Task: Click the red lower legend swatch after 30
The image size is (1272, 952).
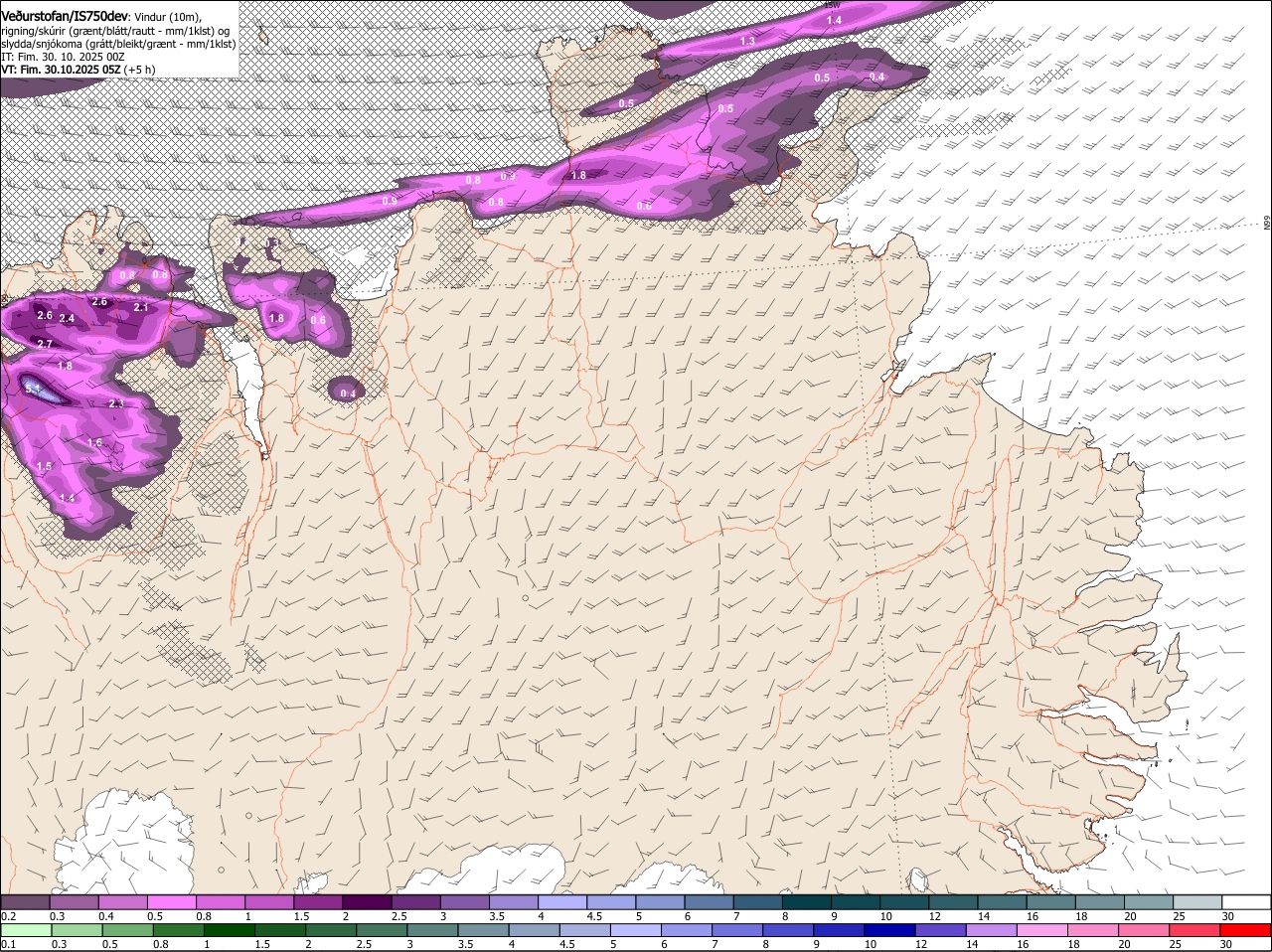Action: point(1244,930)
